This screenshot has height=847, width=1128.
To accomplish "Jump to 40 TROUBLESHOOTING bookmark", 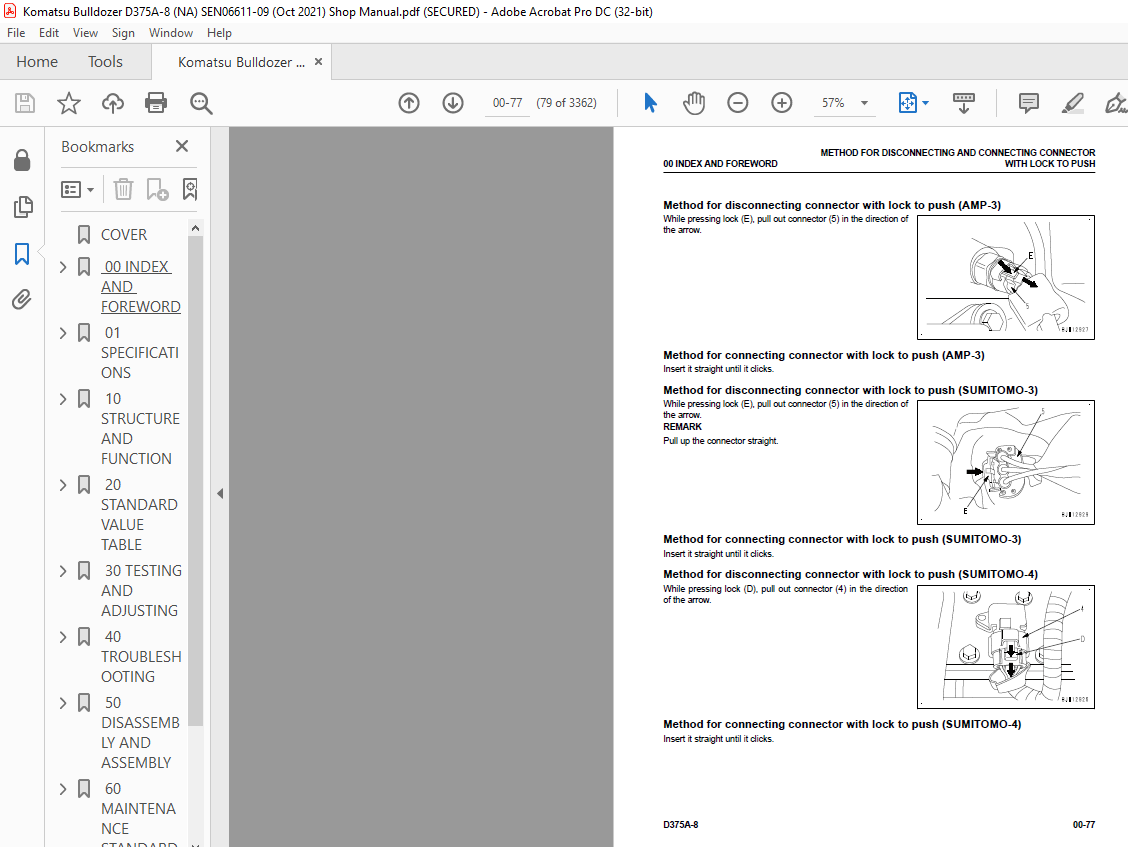I will coord(141,656).
